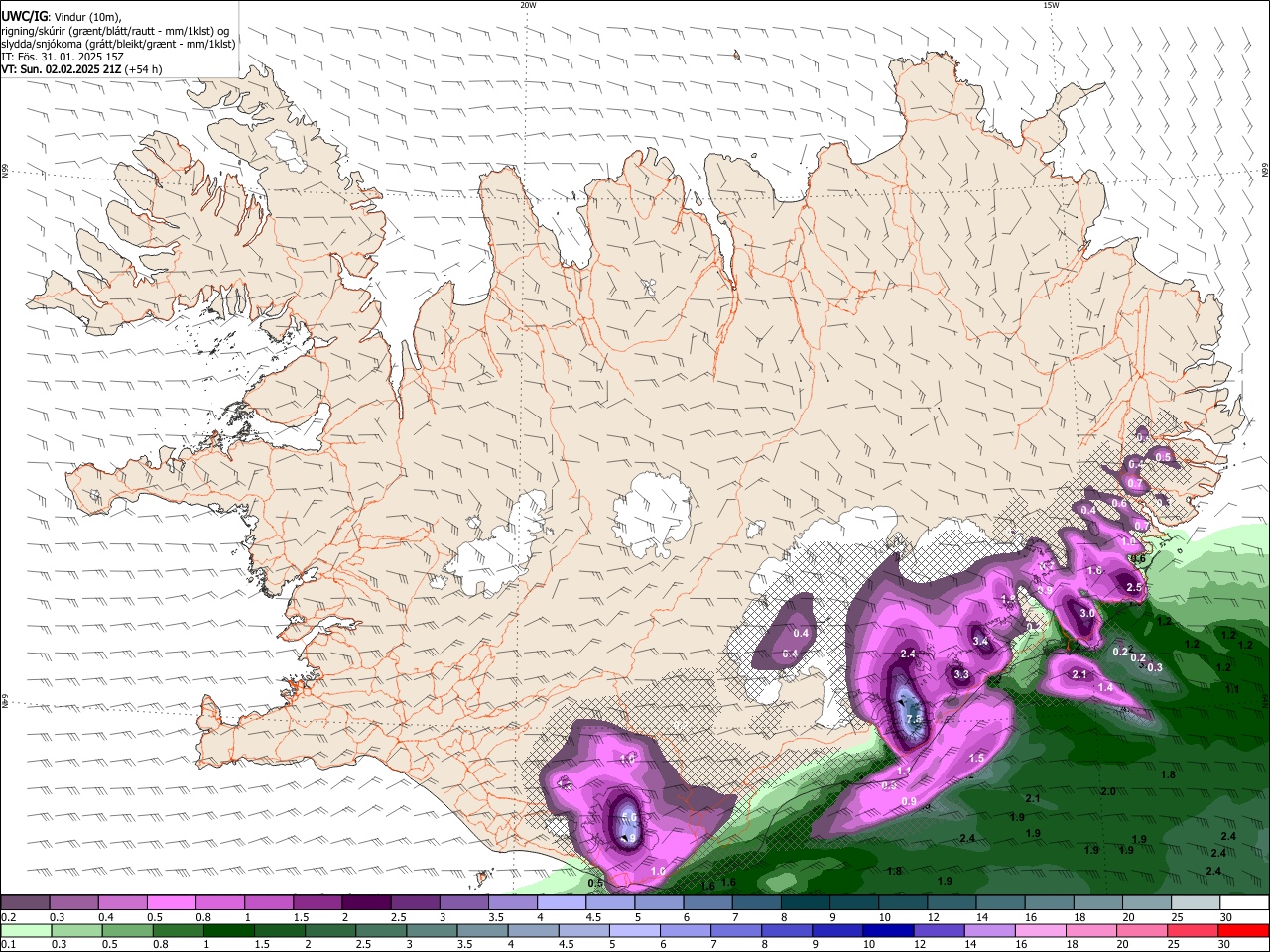Click 'VT: Sun. 02.02.2025 21Z (+54 h)' text

click(81, 69)
